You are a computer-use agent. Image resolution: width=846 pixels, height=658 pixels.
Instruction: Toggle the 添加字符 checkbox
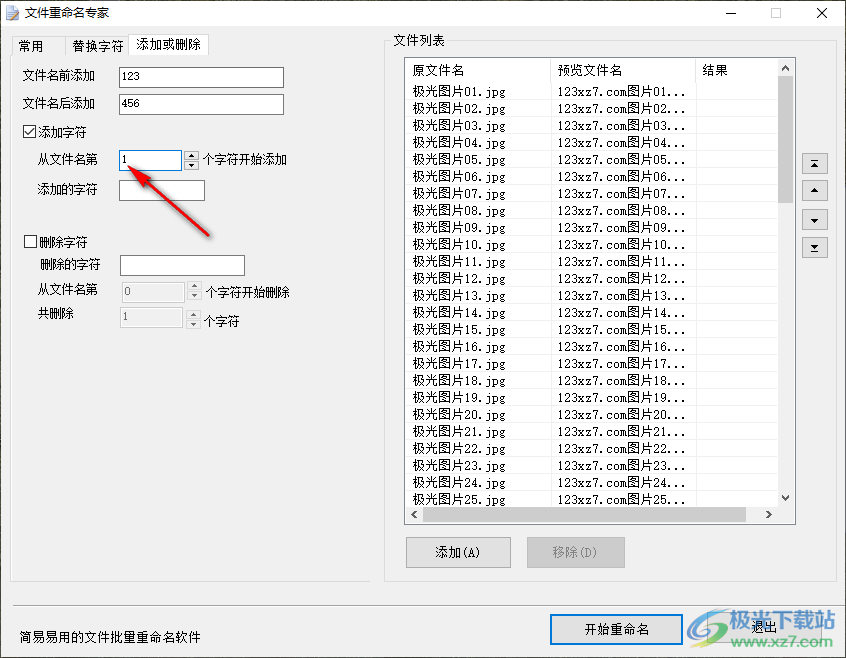point(30,132)
